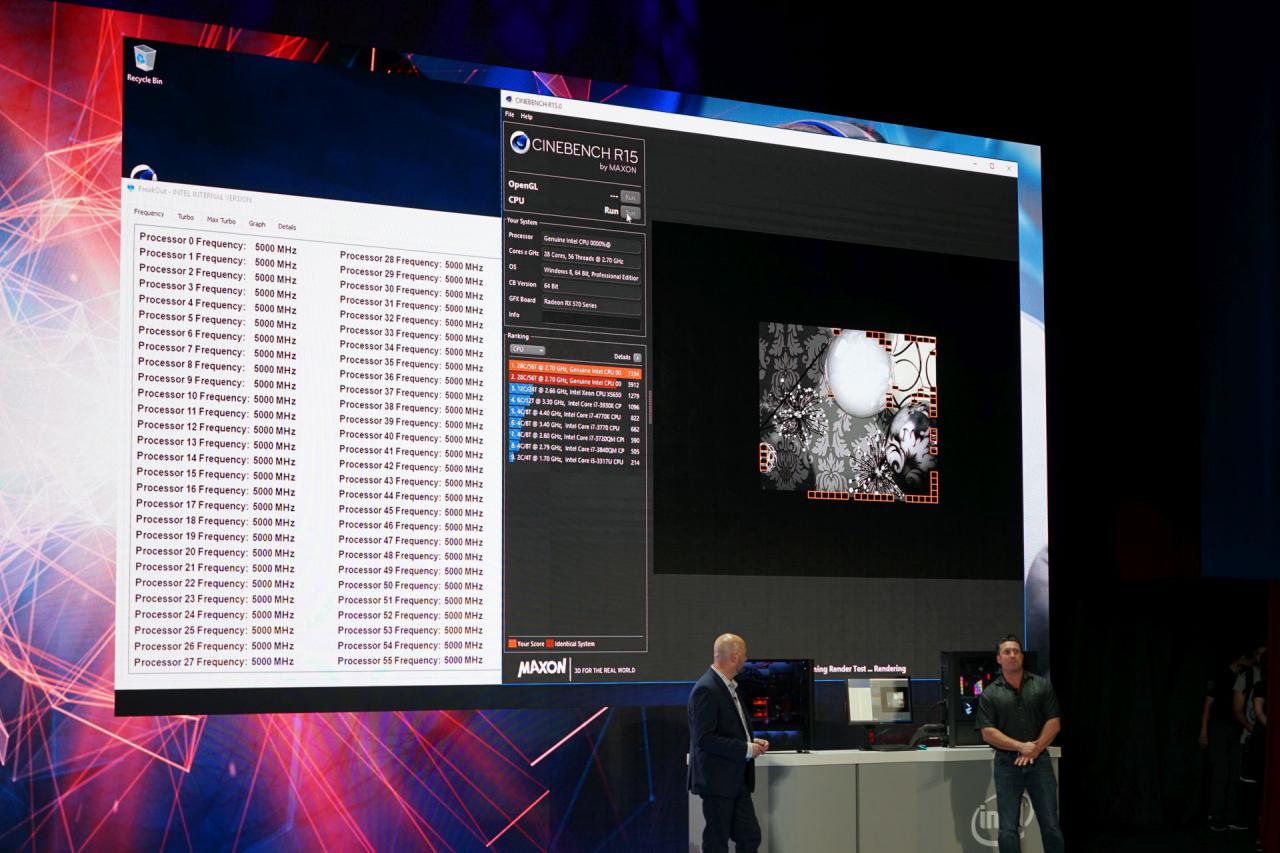Switch to the Turbo tab
The width and height of the screenshot is (1280, 853).
click(x=186, y=217)
